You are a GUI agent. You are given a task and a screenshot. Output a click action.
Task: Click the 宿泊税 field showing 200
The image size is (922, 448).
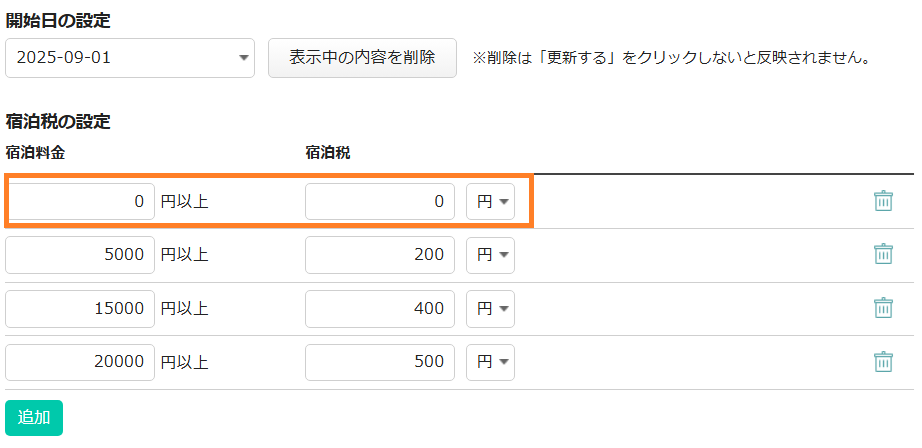point(380,255)
